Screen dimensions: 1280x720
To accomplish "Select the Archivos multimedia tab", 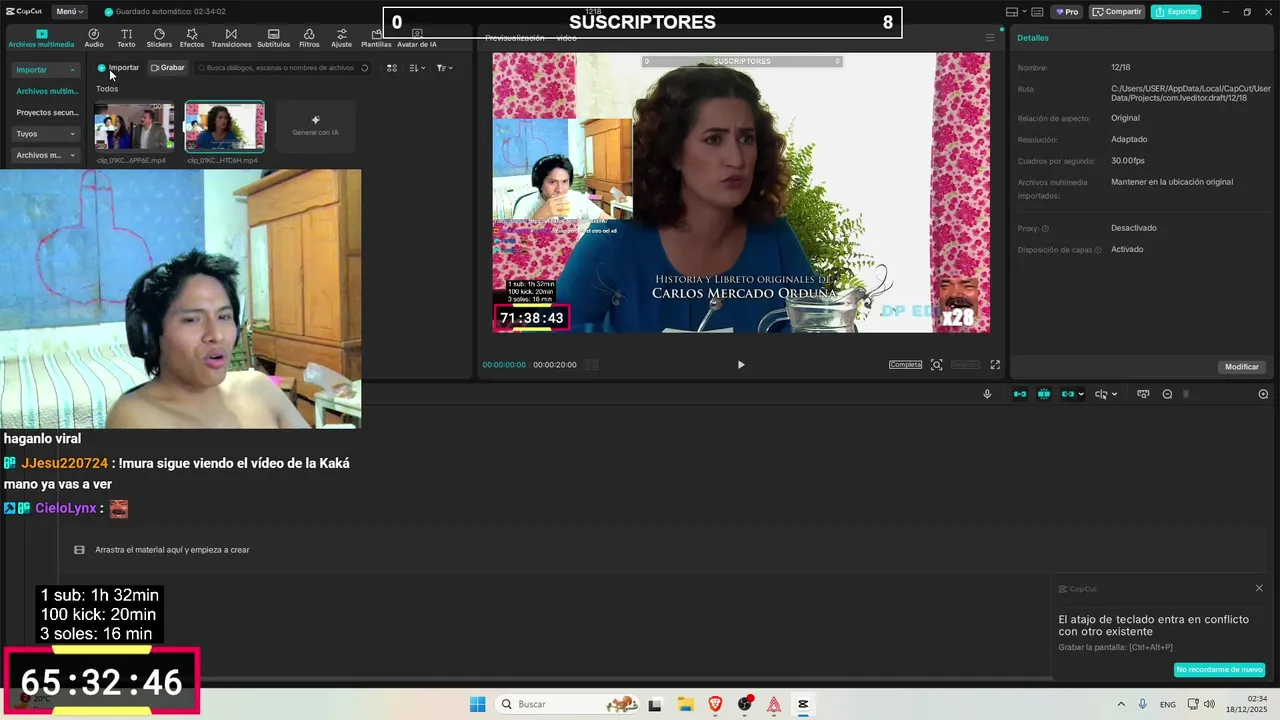I will point(41,38).
